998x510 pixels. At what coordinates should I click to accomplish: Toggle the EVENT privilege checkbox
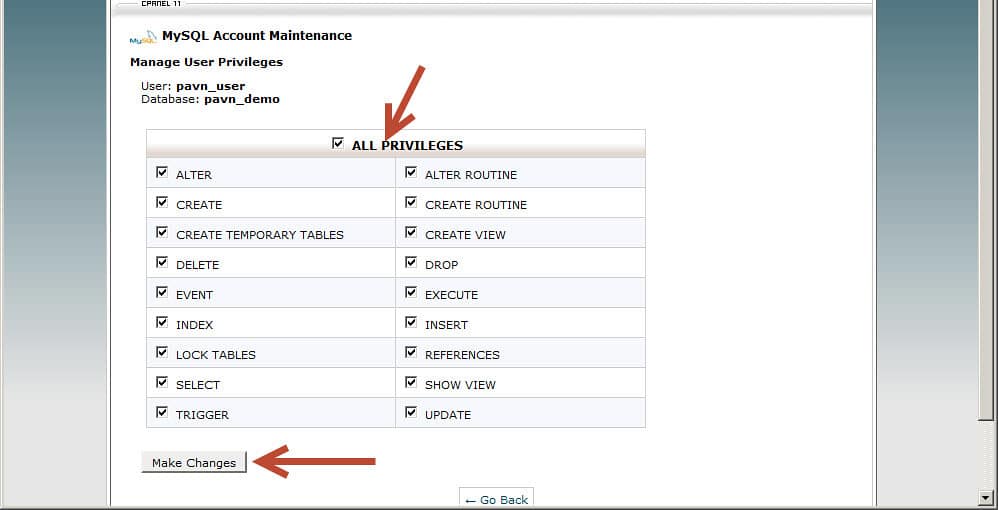pyautogui.click(x=162, y=293)
